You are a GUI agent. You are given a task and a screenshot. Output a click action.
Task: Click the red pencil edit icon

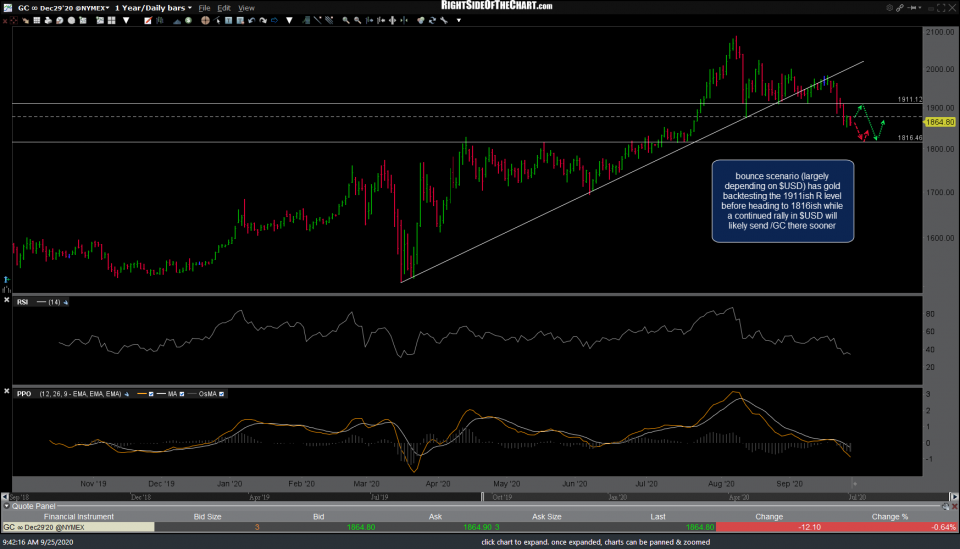148,20
